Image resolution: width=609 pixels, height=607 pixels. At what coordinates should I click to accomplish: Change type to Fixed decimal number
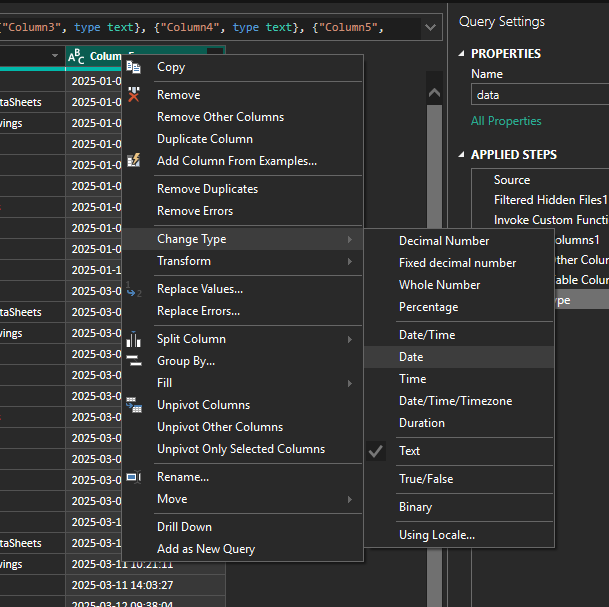[458, 263]
